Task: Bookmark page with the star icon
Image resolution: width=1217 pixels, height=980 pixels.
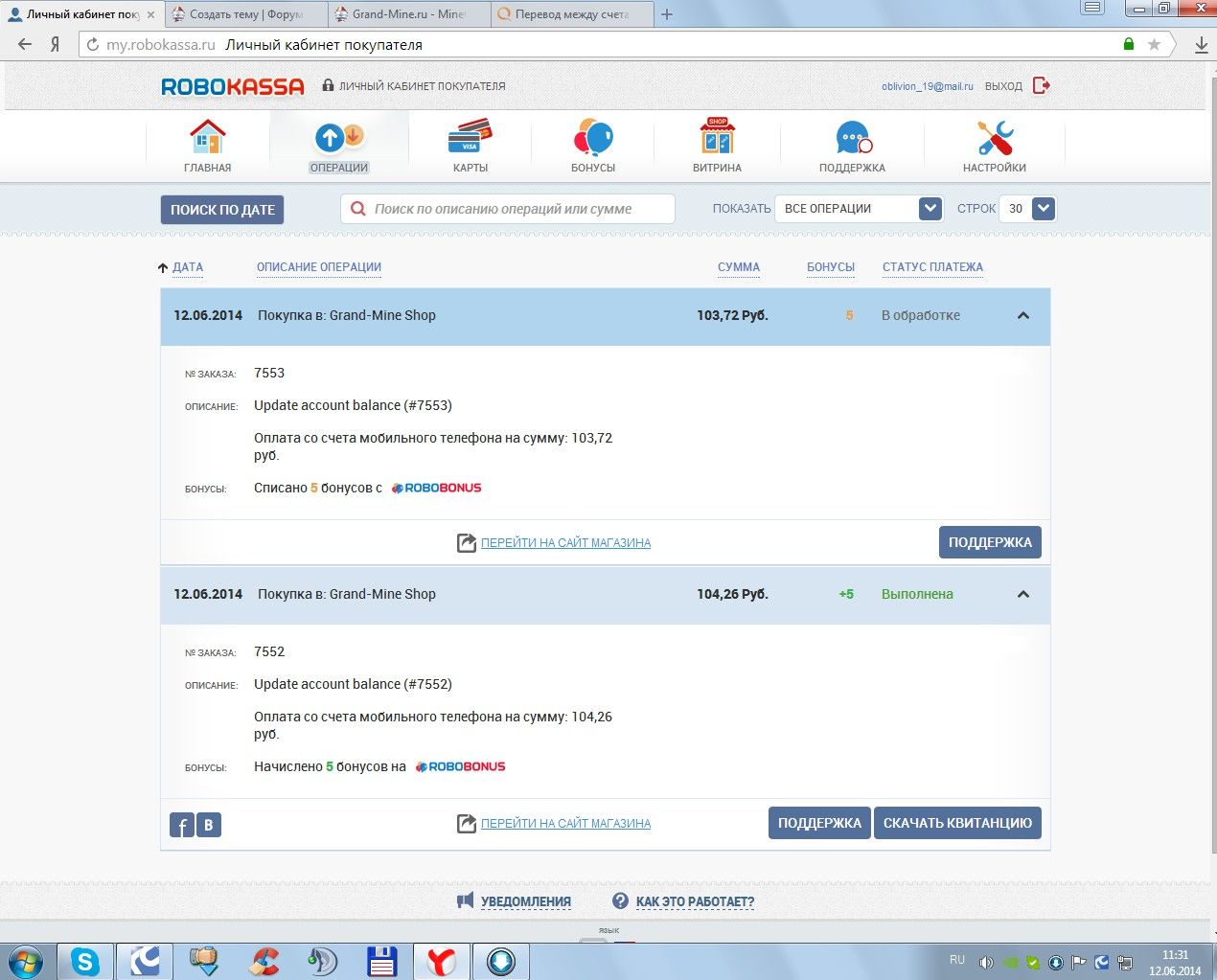Action: click(1154, 44)
